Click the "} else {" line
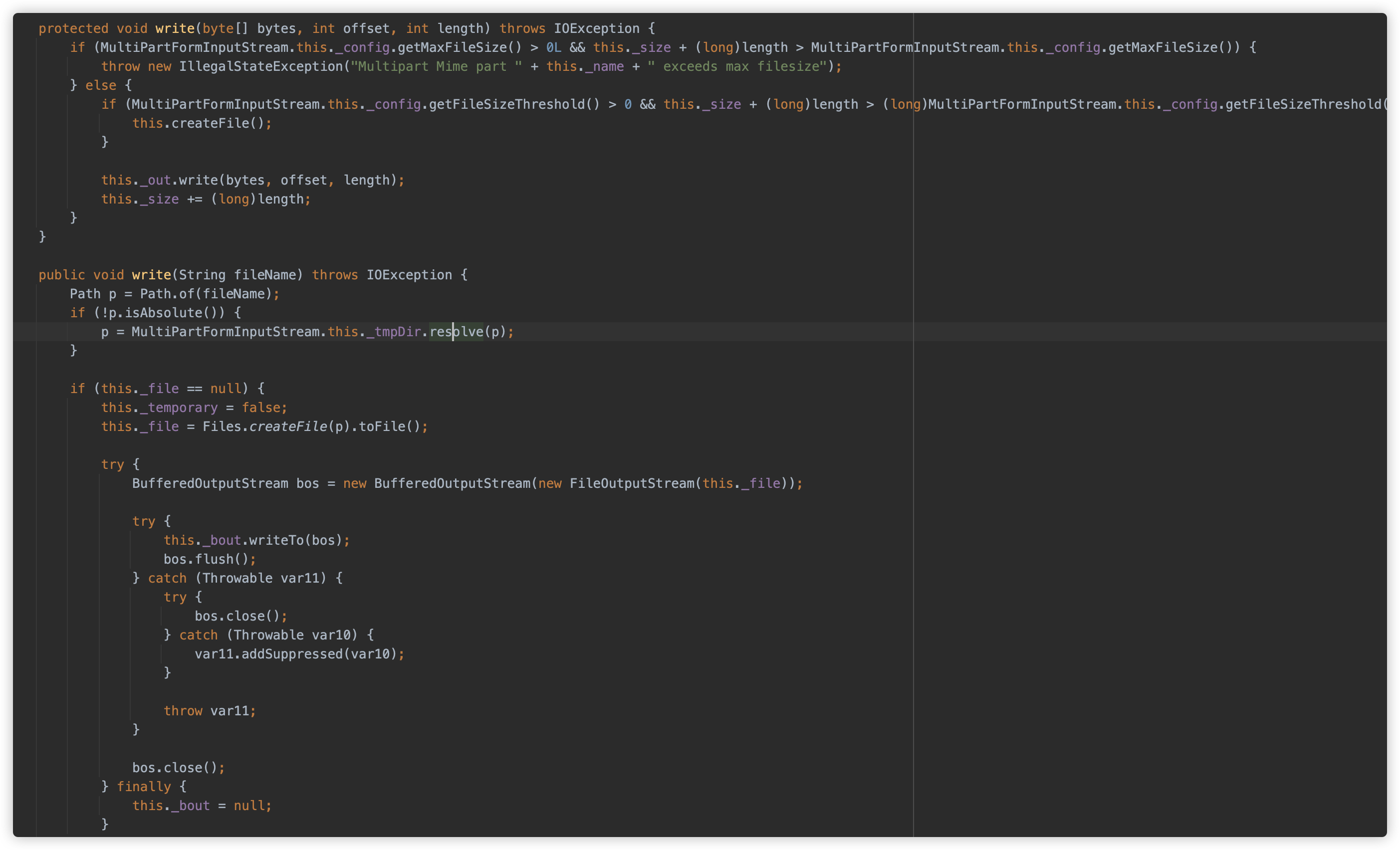The width and height of the screenshot is (1400, 850). pos(101,85)
